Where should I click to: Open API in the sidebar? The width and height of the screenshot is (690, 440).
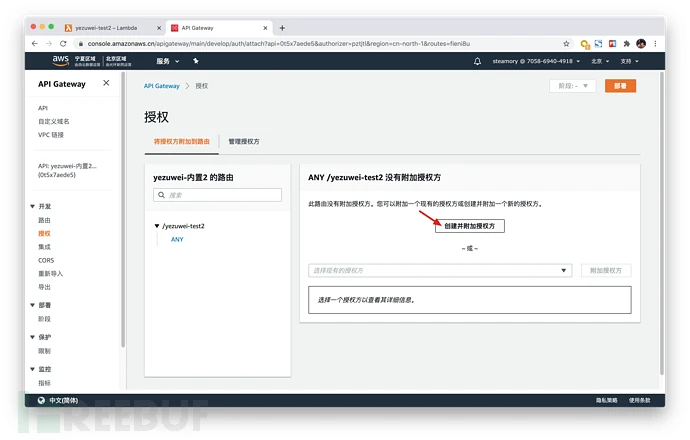43,108
